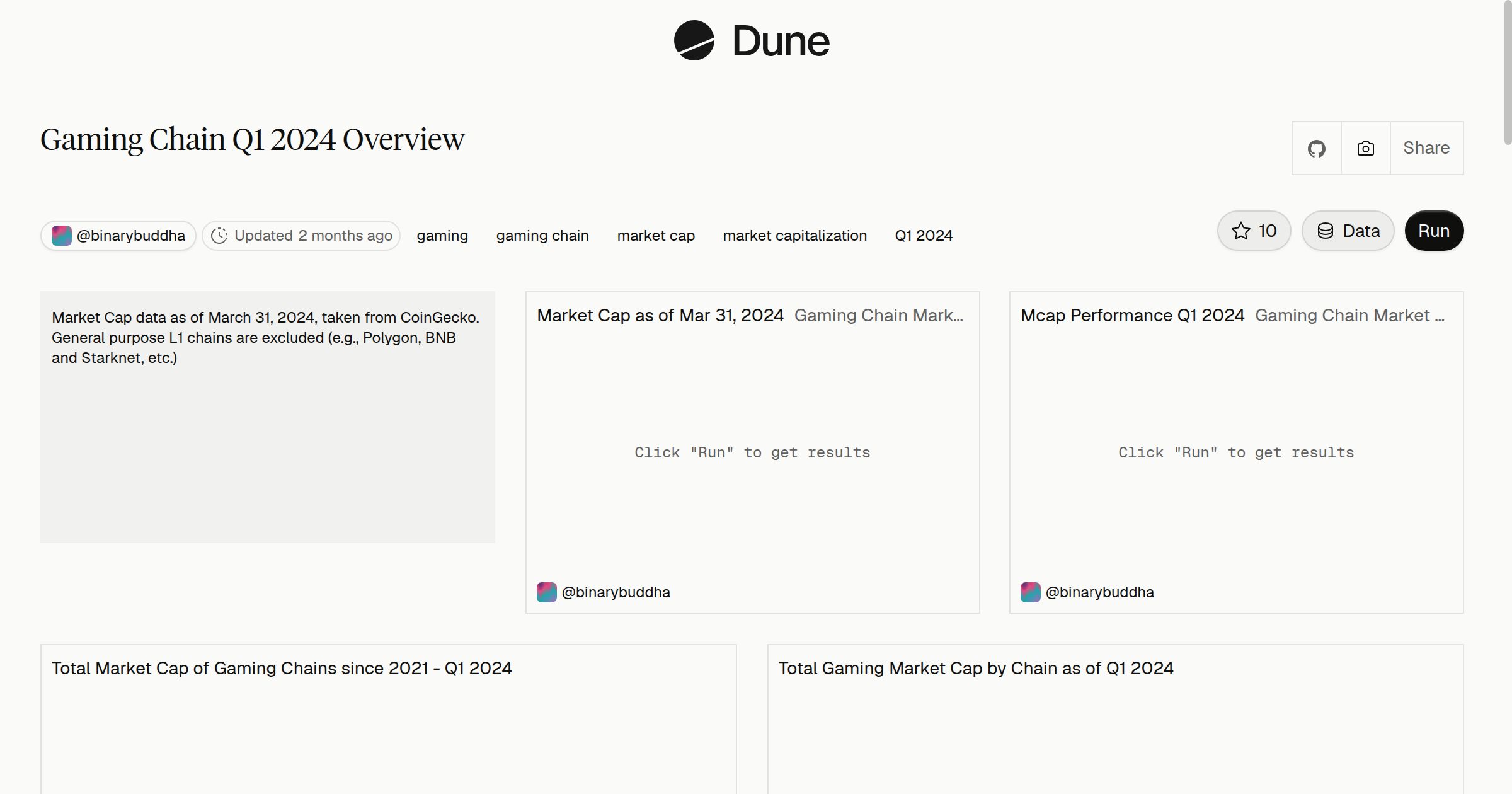Click the Updated 2 months ago badge
Image resolution: width=1512 pixels, height=794 pixels.
[x=301, y=236]
